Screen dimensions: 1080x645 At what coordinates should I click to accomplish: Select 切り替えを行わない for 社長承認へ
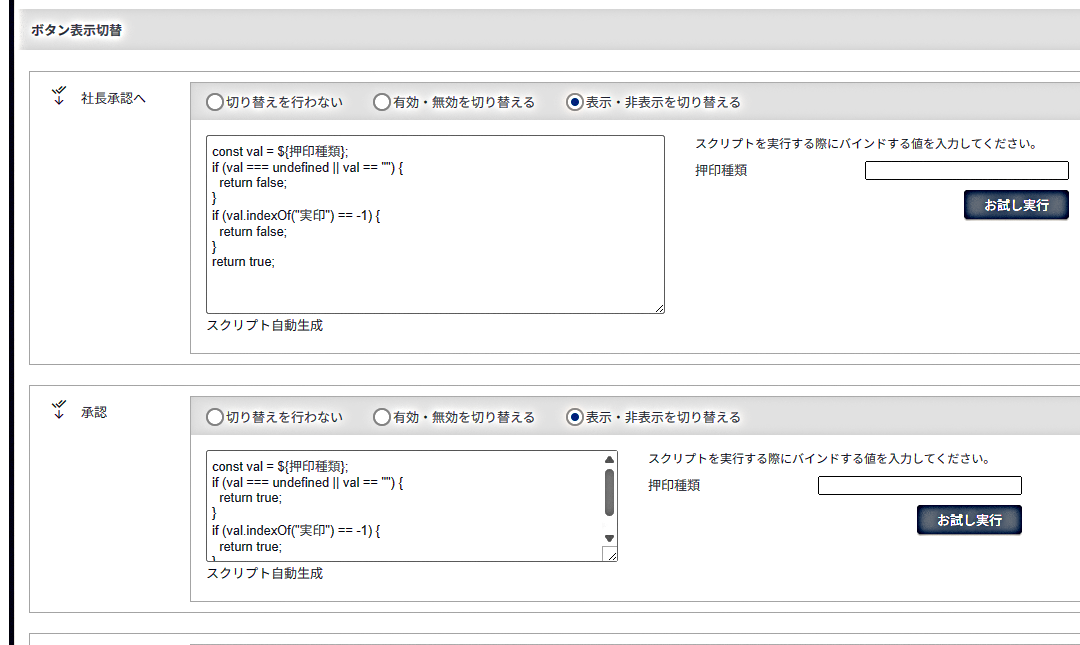(x=215, y=102)
